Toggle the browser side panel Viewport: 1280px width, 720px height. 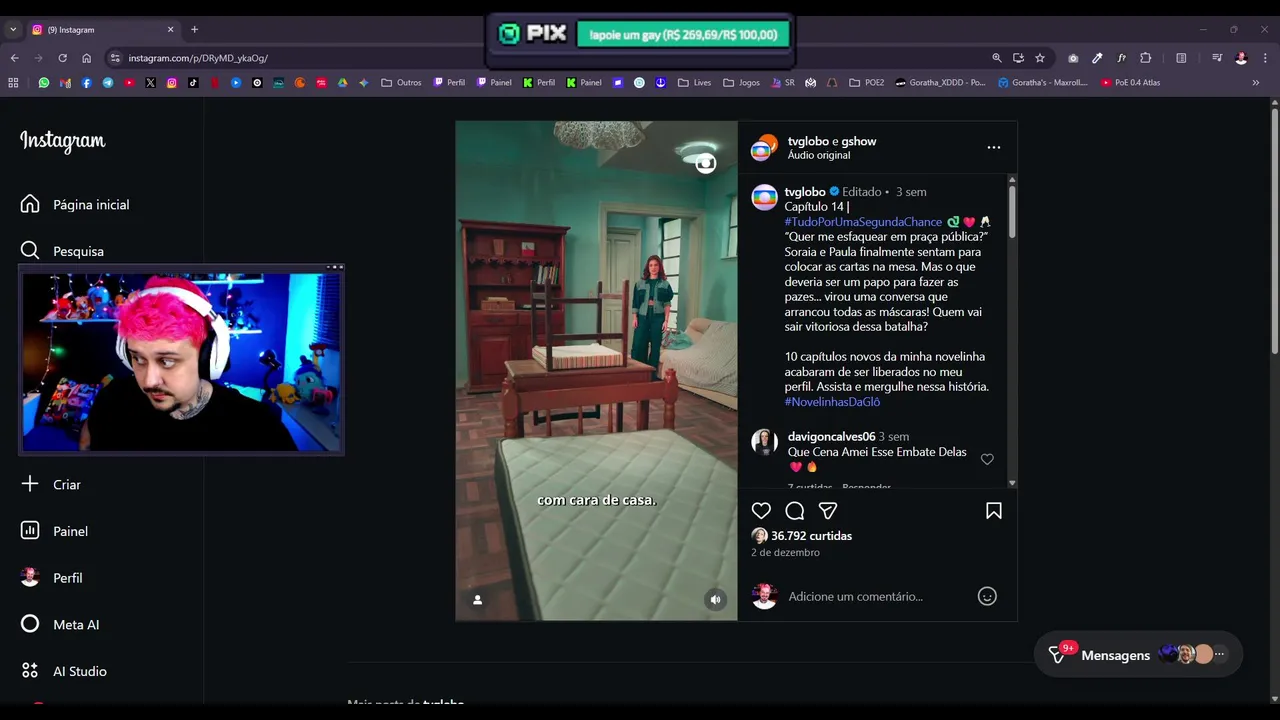[x=1181, y=58]
